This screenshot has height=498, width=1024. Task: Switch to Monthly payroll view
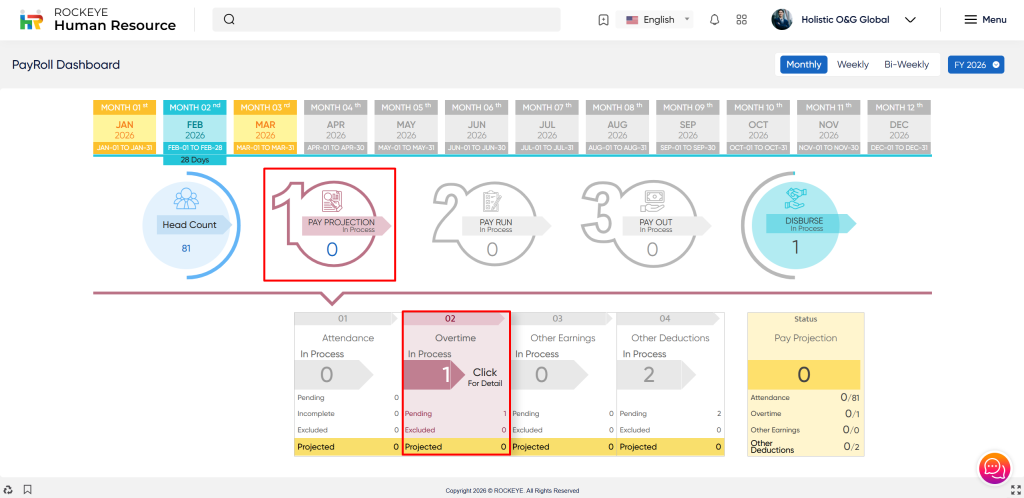pos(804,64)
